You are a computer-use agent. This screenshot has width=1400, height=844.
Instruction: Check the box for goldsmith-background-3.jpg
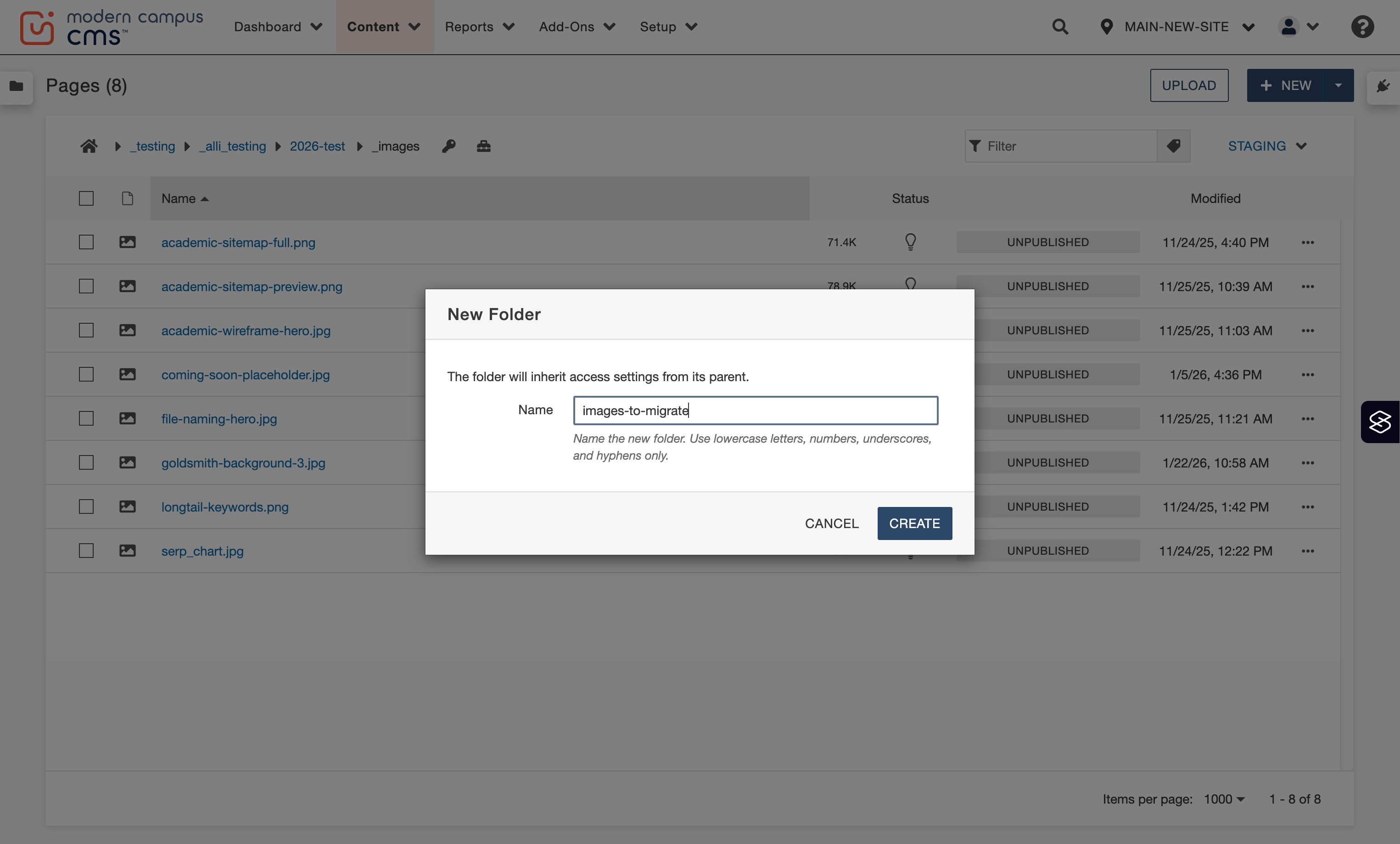[86, 462]
